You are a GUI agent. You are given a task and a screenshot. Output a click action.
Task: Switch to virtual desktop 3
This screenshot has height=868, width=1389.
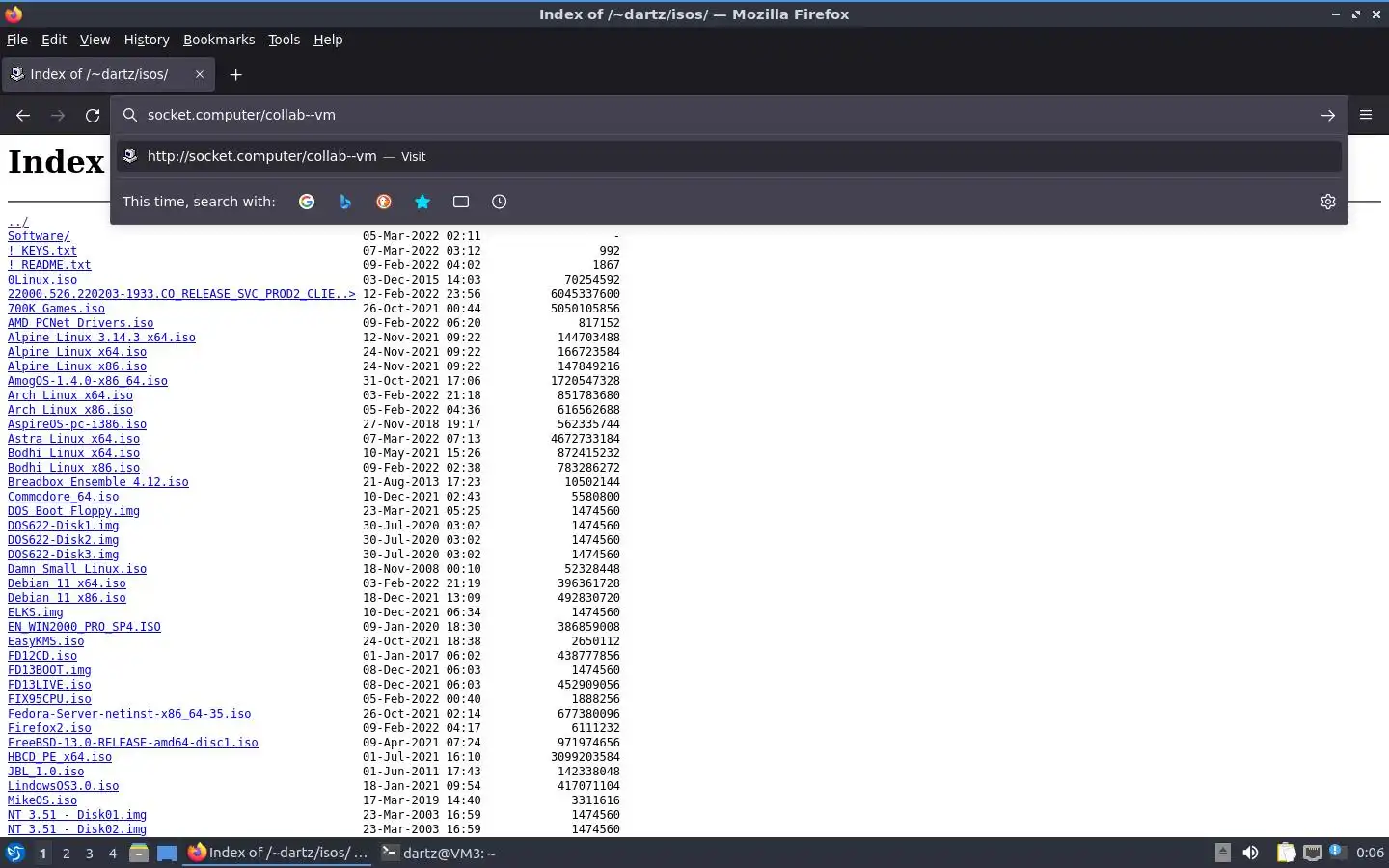tap(89, 853)
